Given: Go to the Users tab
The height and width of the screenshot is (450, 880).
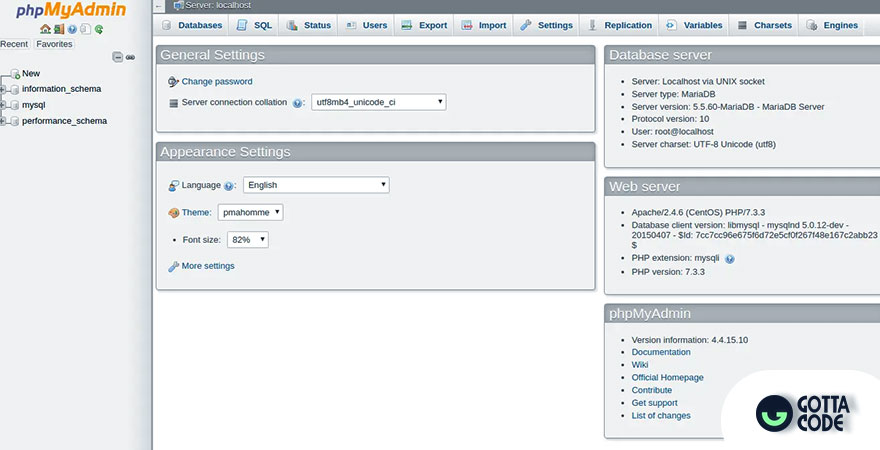Looking at the screenshot, I should pyautogui.click(x=366, y=25).
